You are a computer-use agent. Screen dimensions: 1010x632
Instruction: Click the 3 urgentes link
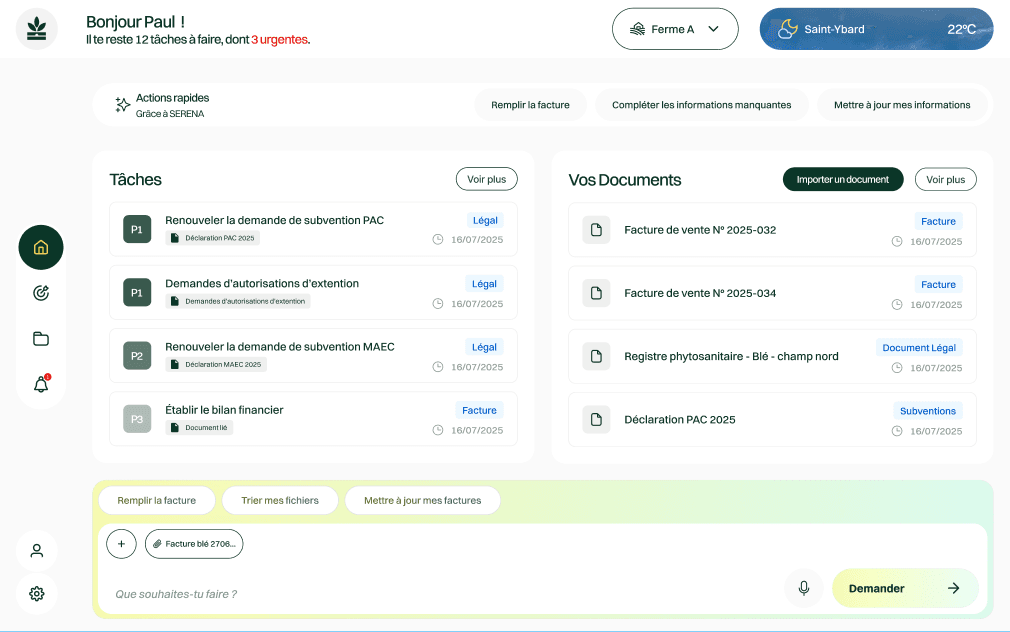[280, 40]
